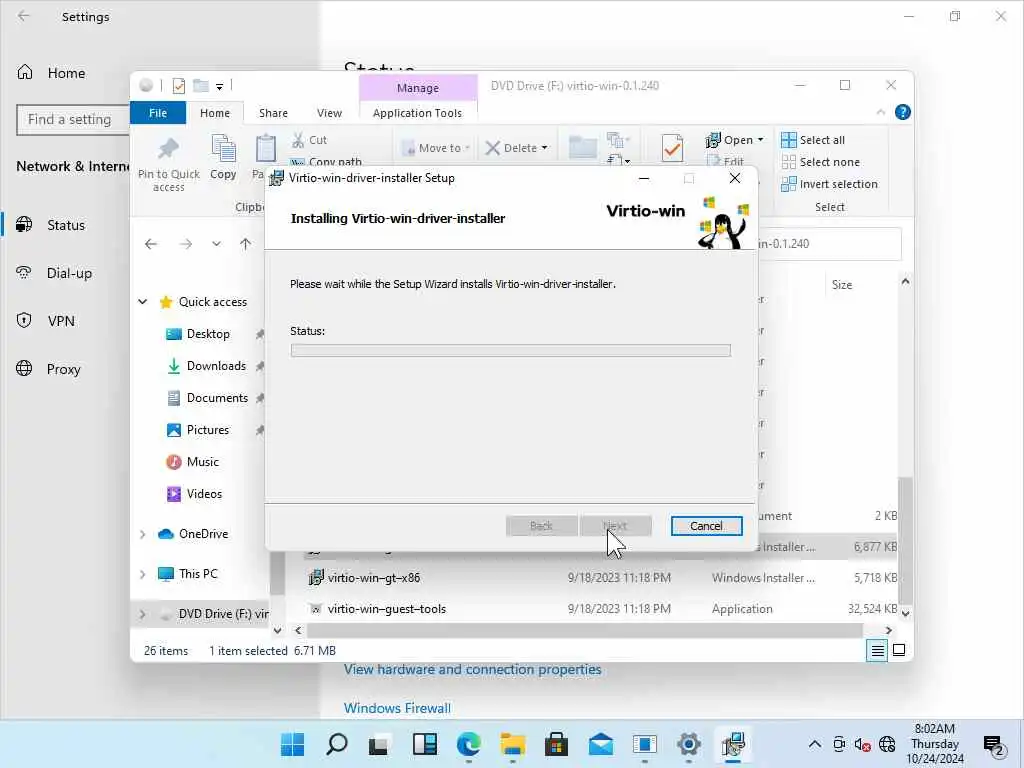Show hidden system tray icons
This screenshot has width=1024, height=768.
(814, 744)
